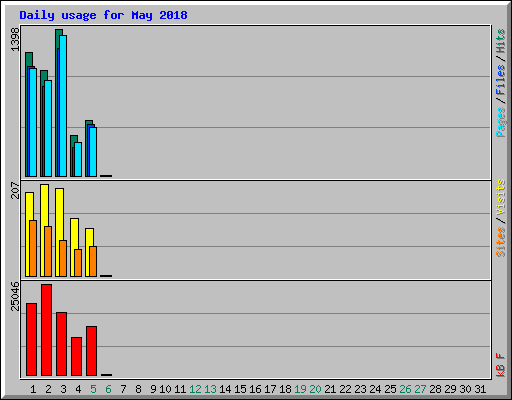Screen dimensions: 512x400
Task: Pick the orange Sites bar for day 1
Action: (33, 248)
